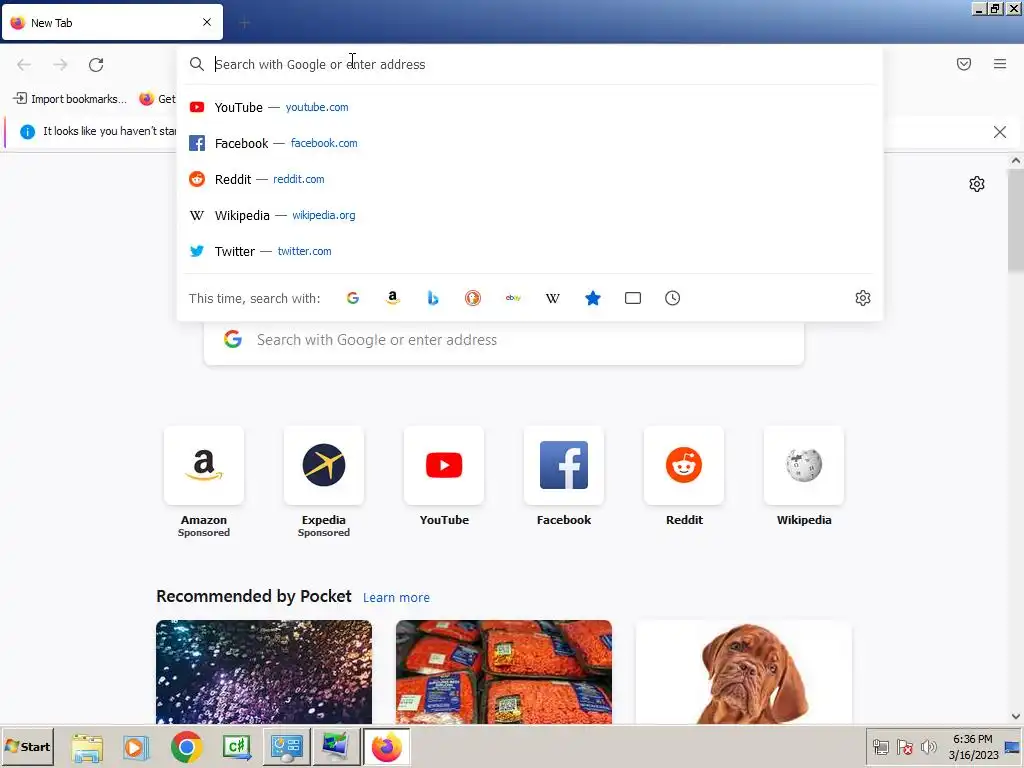Choose Facebook suggestion facebook.com

point(530,143)
